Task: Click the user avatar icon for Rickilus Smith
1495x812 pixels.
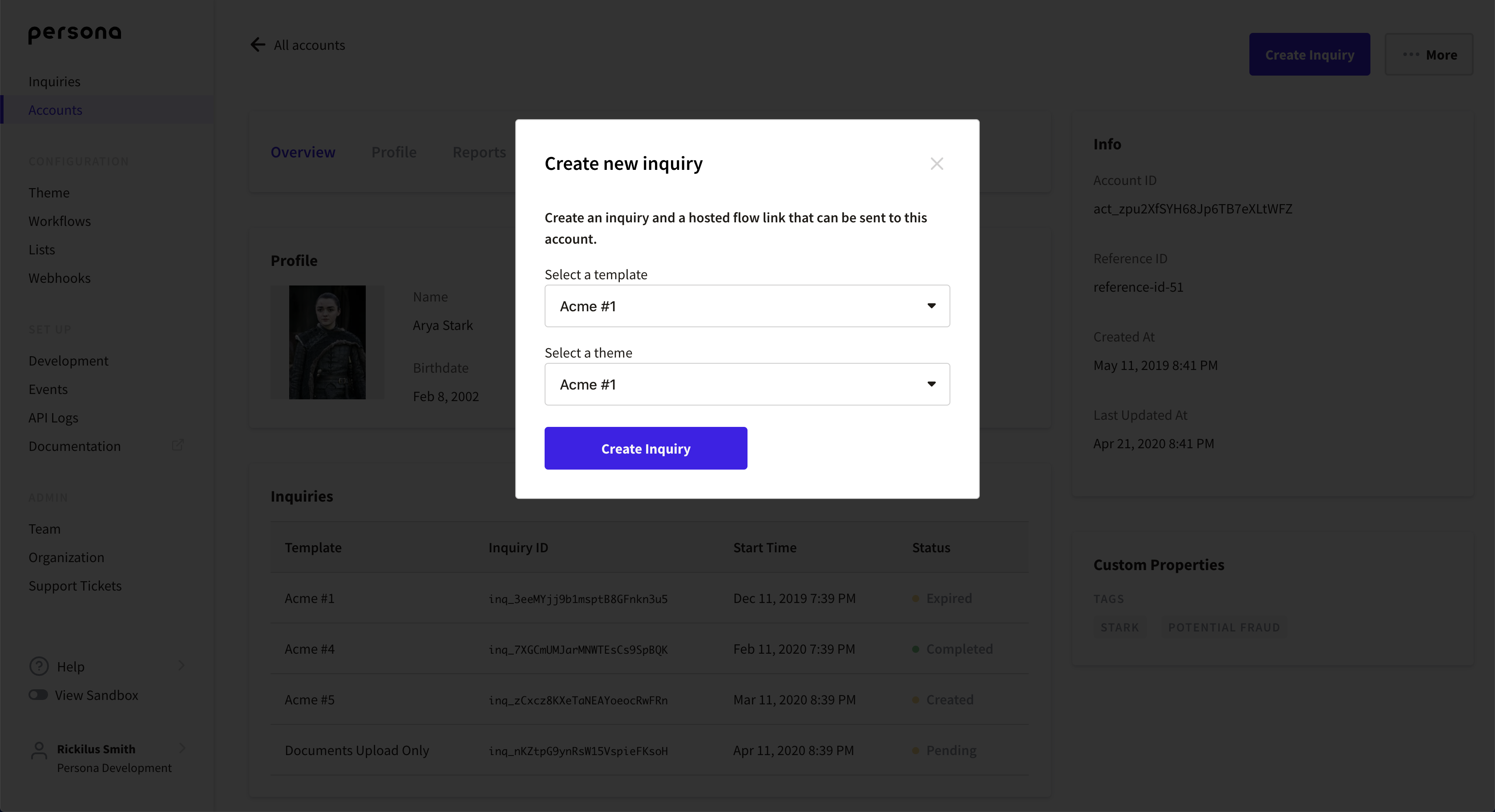Action: click(x=38, y=749)
